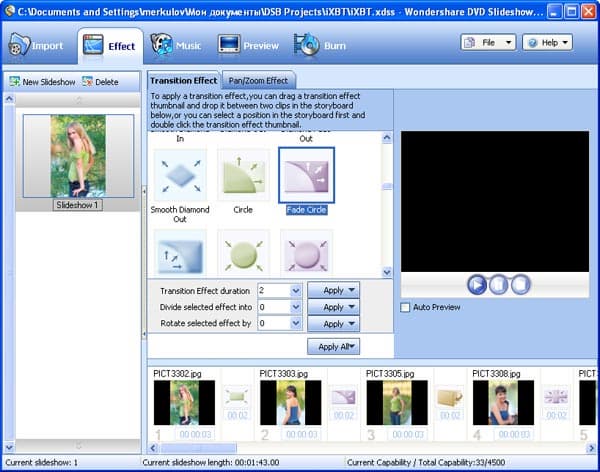
Task: Select the Slideshow 1 thumbnail
Action: (78, 156)
